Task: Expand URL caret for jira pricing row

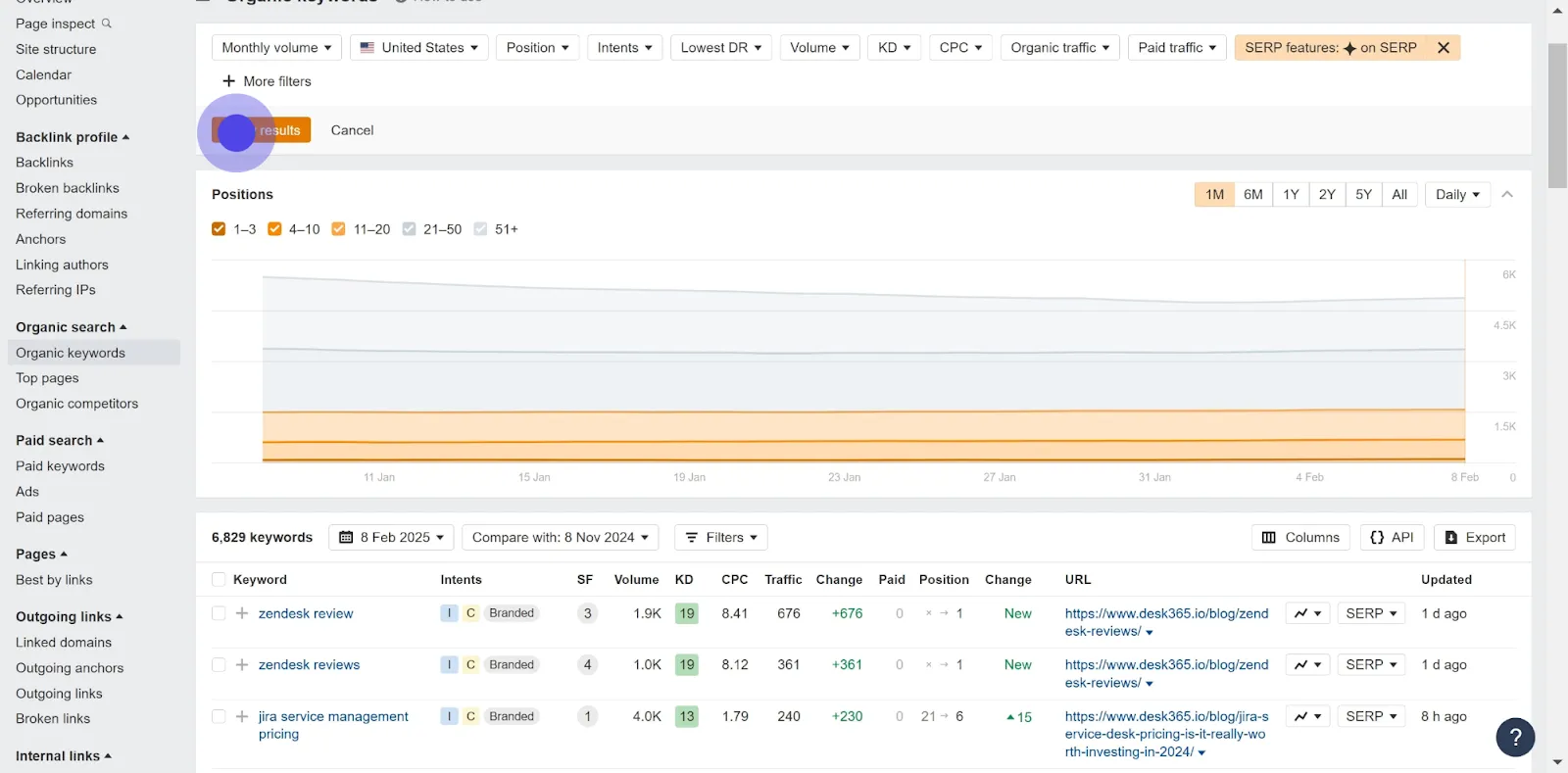Action: pyautogui.click(x=1201, y=752)
